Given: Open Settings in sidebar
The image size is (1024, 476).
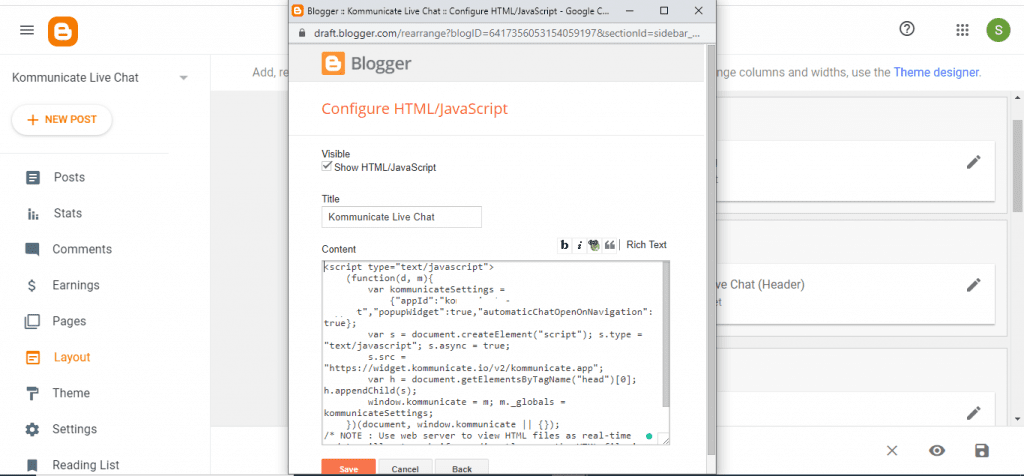Looking at the screenshot, I should 74,429.
